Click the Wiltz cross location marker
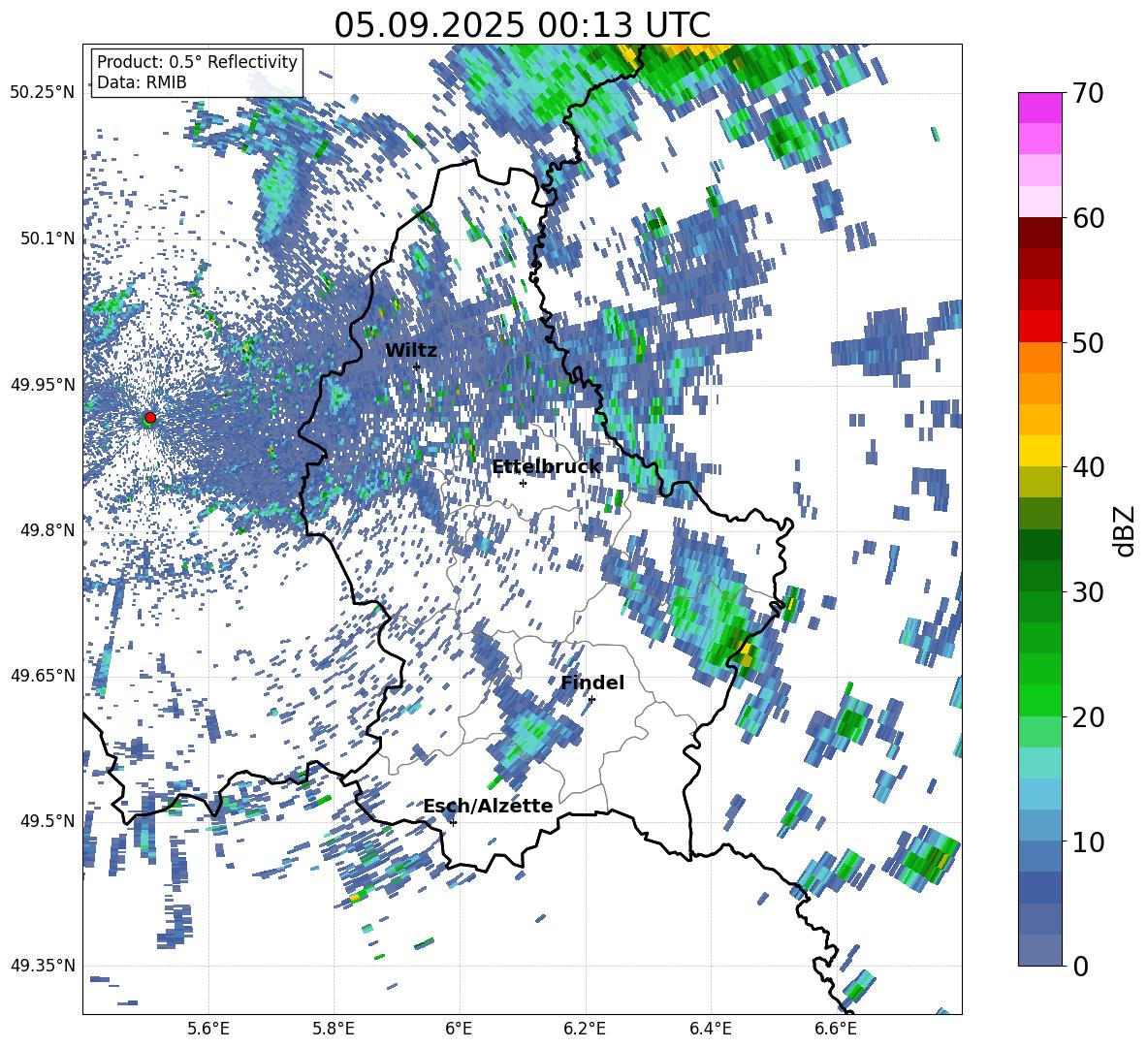Screen dimensions: 1148x1048 point(417,366)
